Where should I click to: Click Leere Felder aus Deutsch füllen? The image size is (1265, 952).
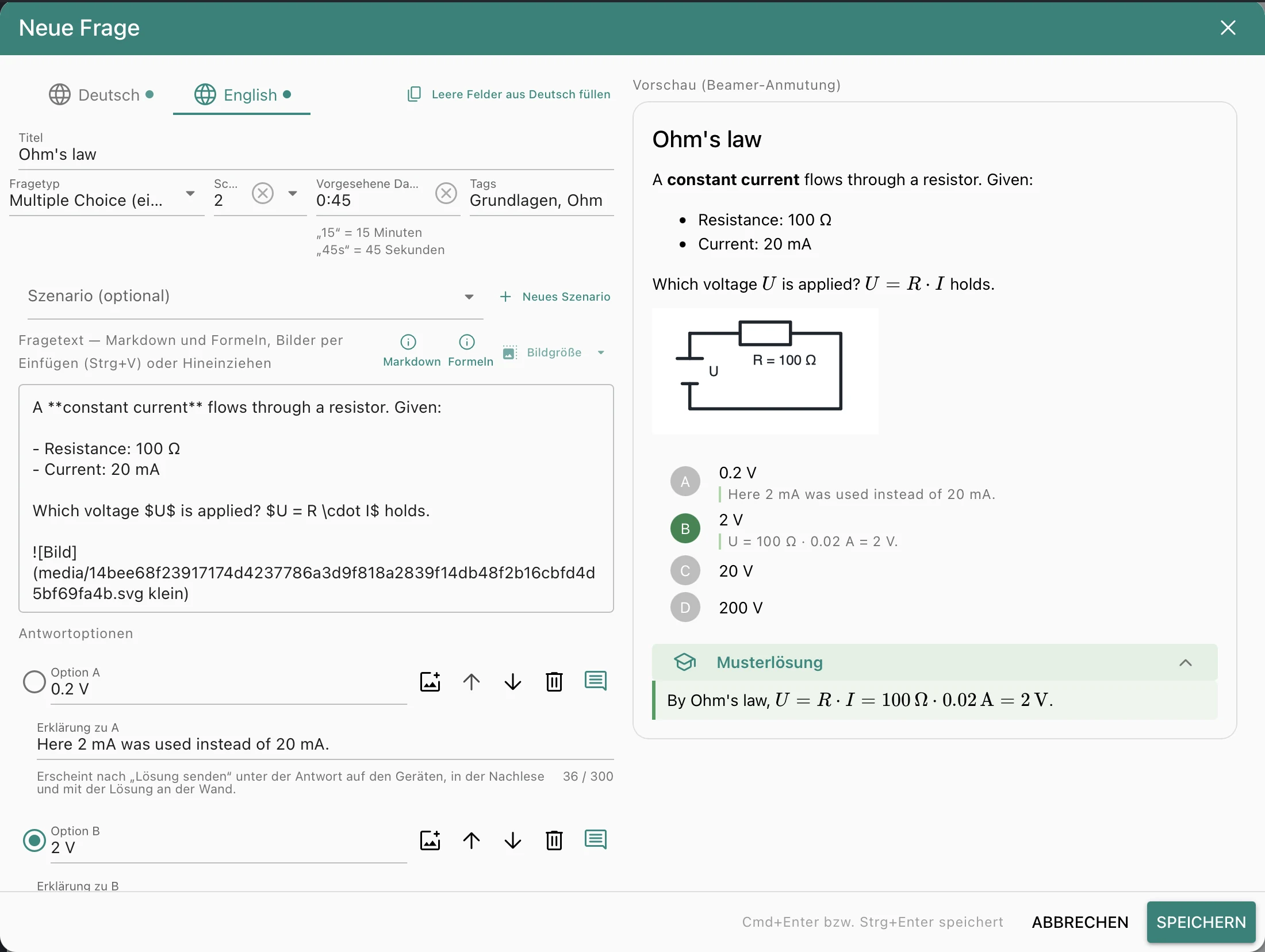point(509,94)
